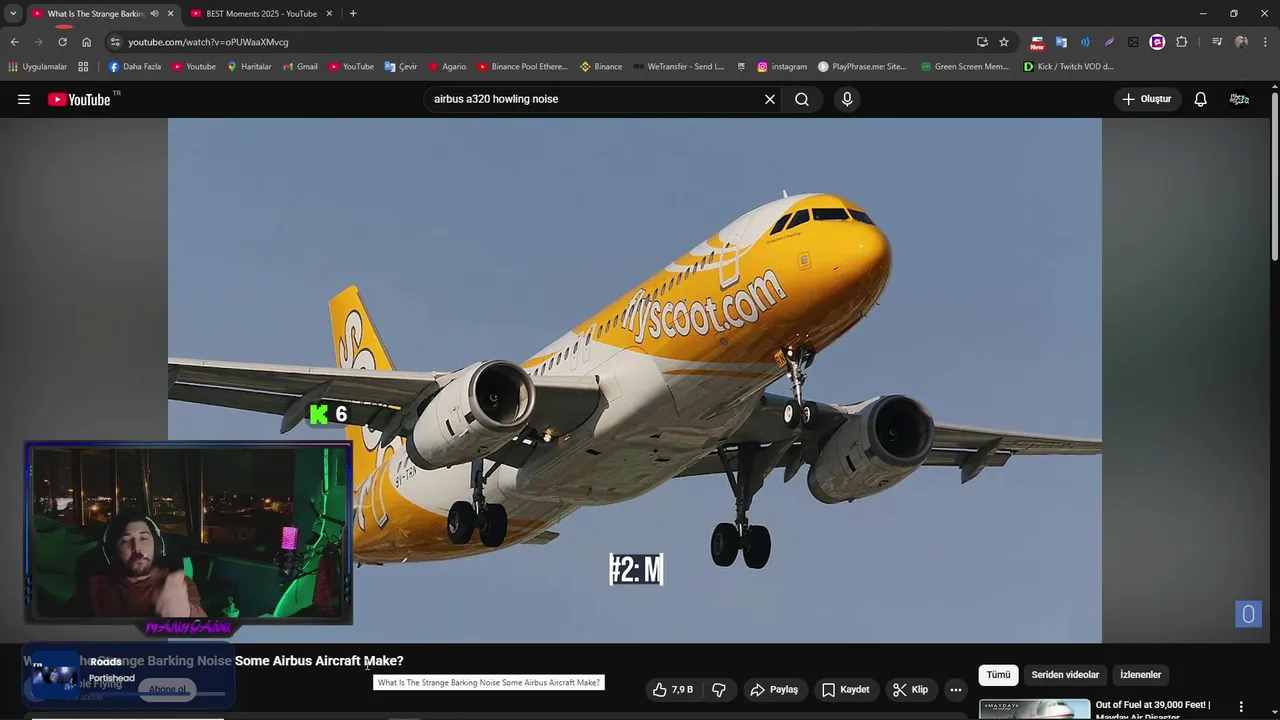Share the video with Paylaş

pyautogui.click(x=775, y=690)
